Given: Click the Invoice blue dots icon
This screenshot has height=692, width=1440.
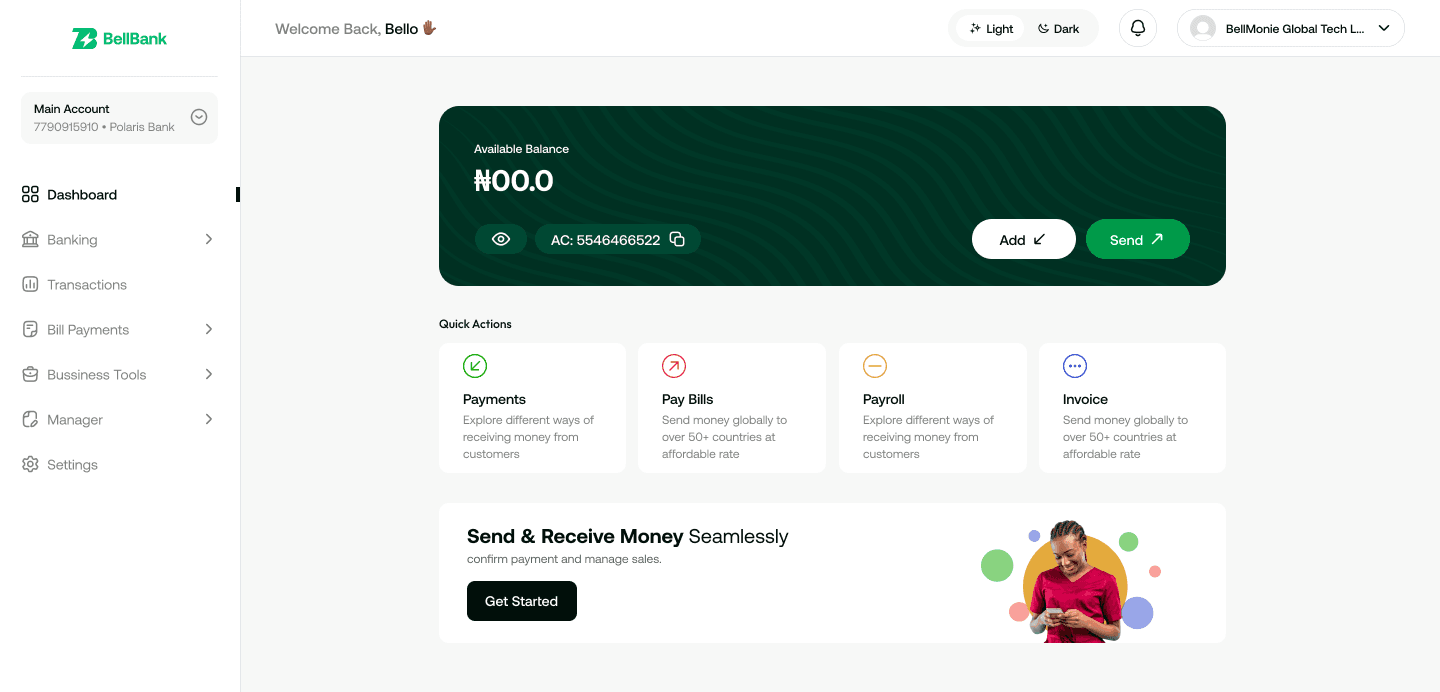Looking at the screenshot, I should coord(1075,366).
